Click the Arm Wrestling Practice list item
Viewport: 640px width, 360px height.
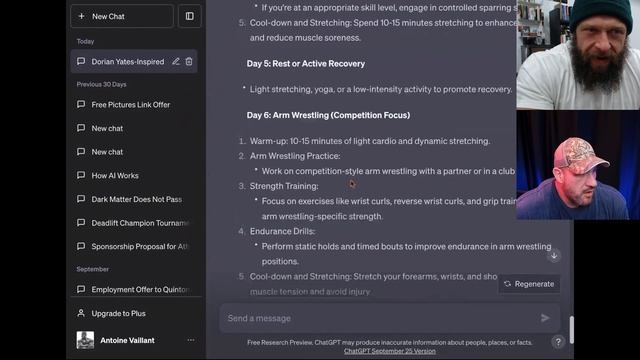point(295,156)
